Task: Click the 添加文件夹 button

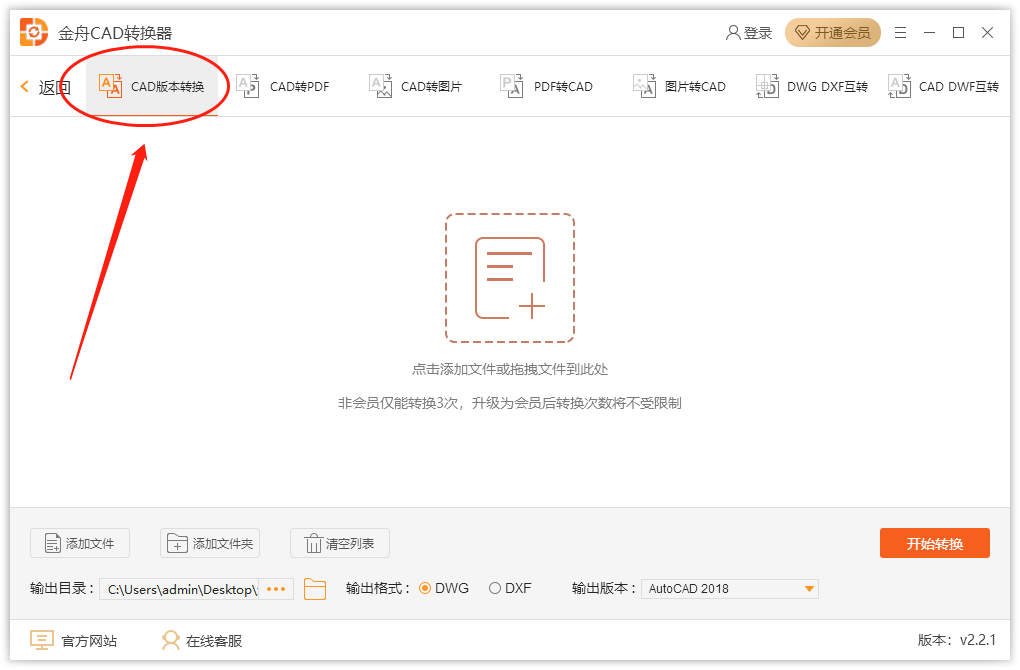Action: [210, 544]
